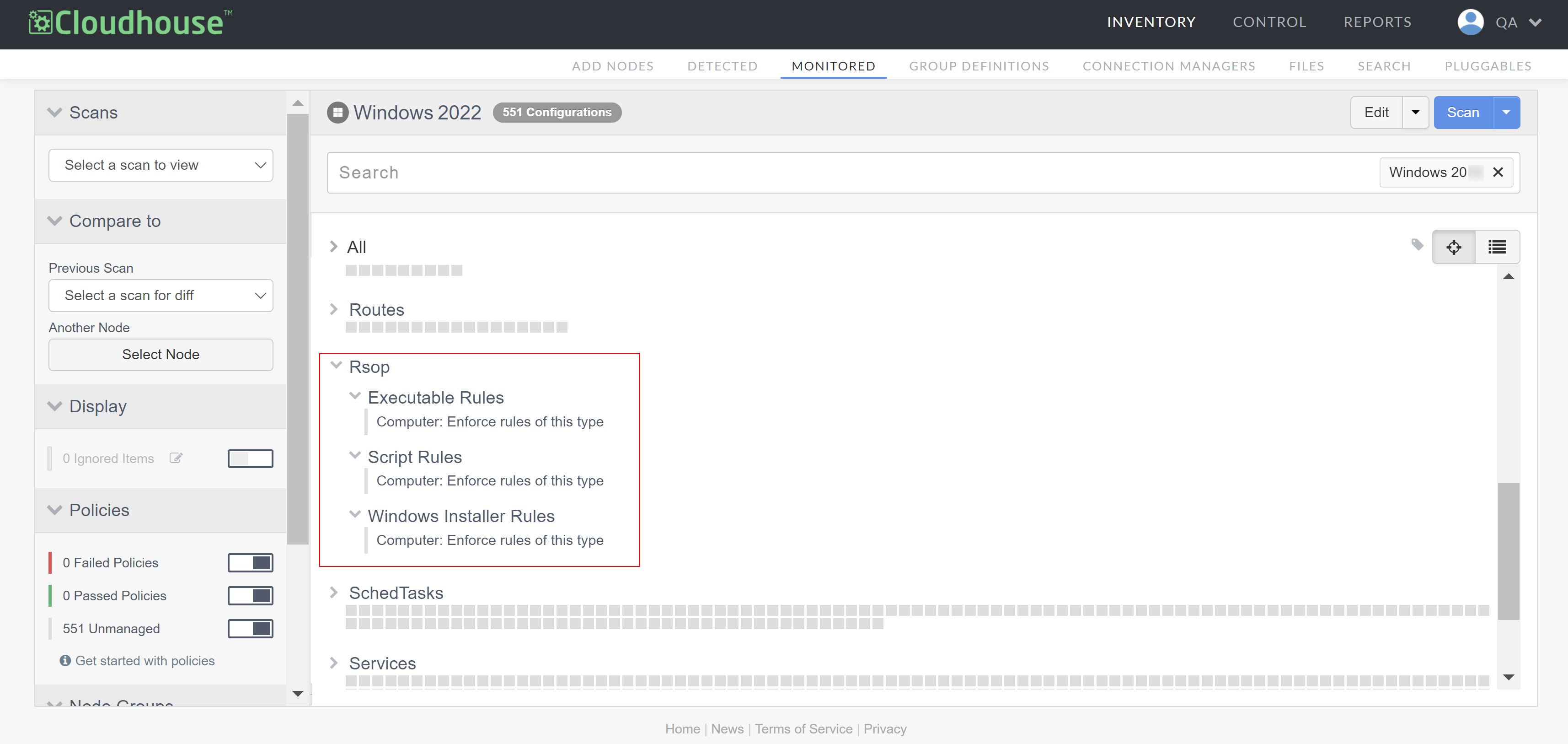Toggle the Ignored Items switch
Image resolution: width=1568 pixels, height=744 pixels.
point(250,458)
